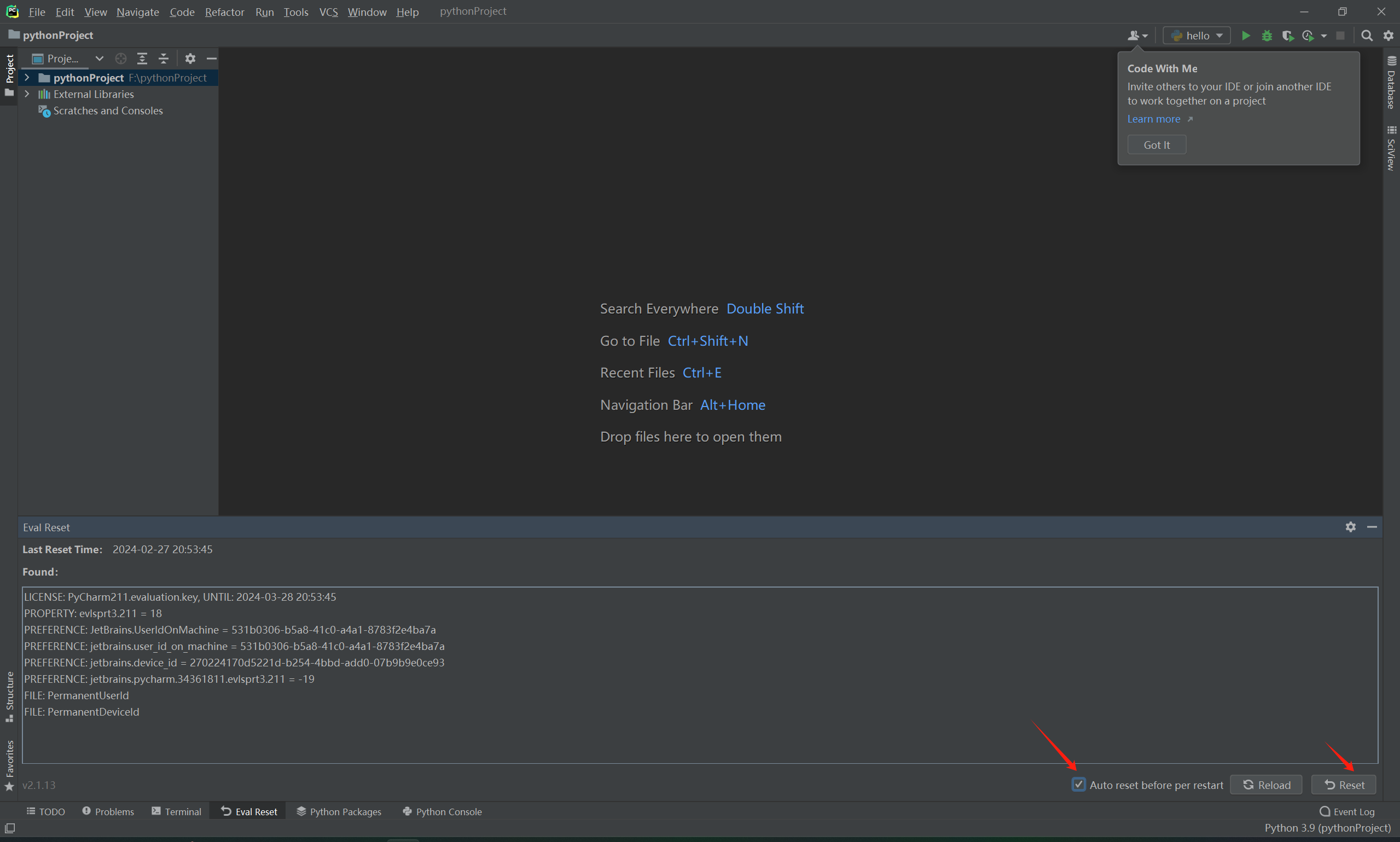The image size is (1400, 842).
Task: Dismiss tooltip with Got It
Action: tap(1156, 144)
